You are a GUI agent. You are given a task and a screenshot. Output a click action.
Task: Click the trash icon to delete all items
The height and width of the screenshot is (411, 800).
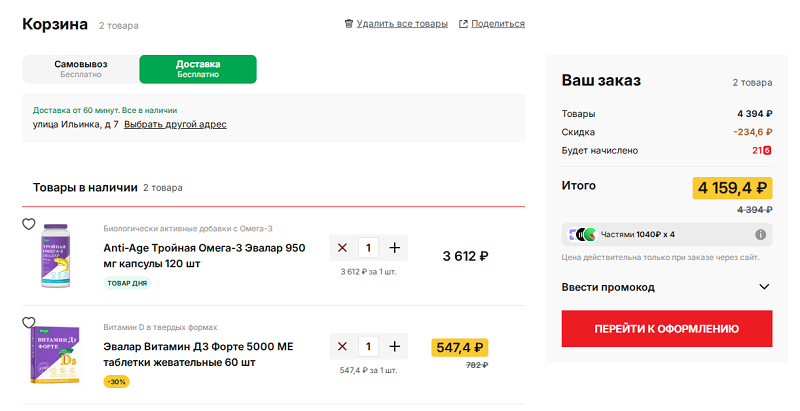(348, 24)
